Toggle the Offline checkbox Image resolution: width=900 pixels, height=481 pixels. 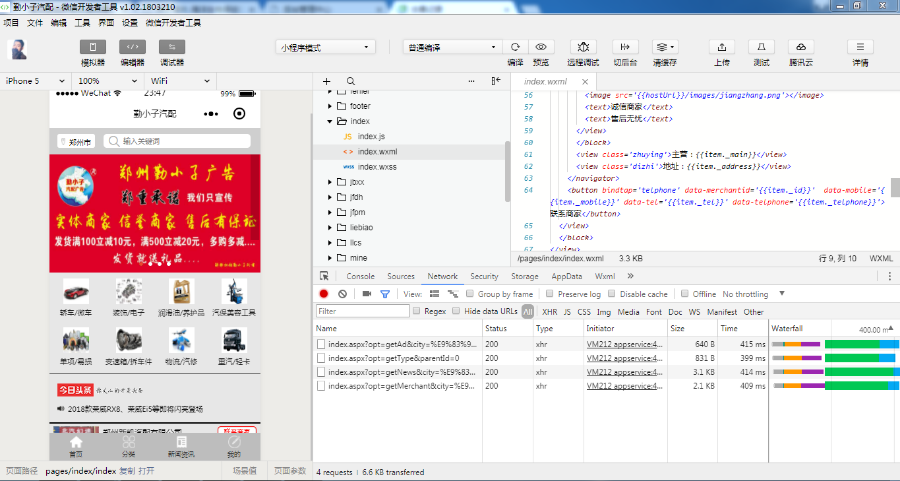coord(685,294)
